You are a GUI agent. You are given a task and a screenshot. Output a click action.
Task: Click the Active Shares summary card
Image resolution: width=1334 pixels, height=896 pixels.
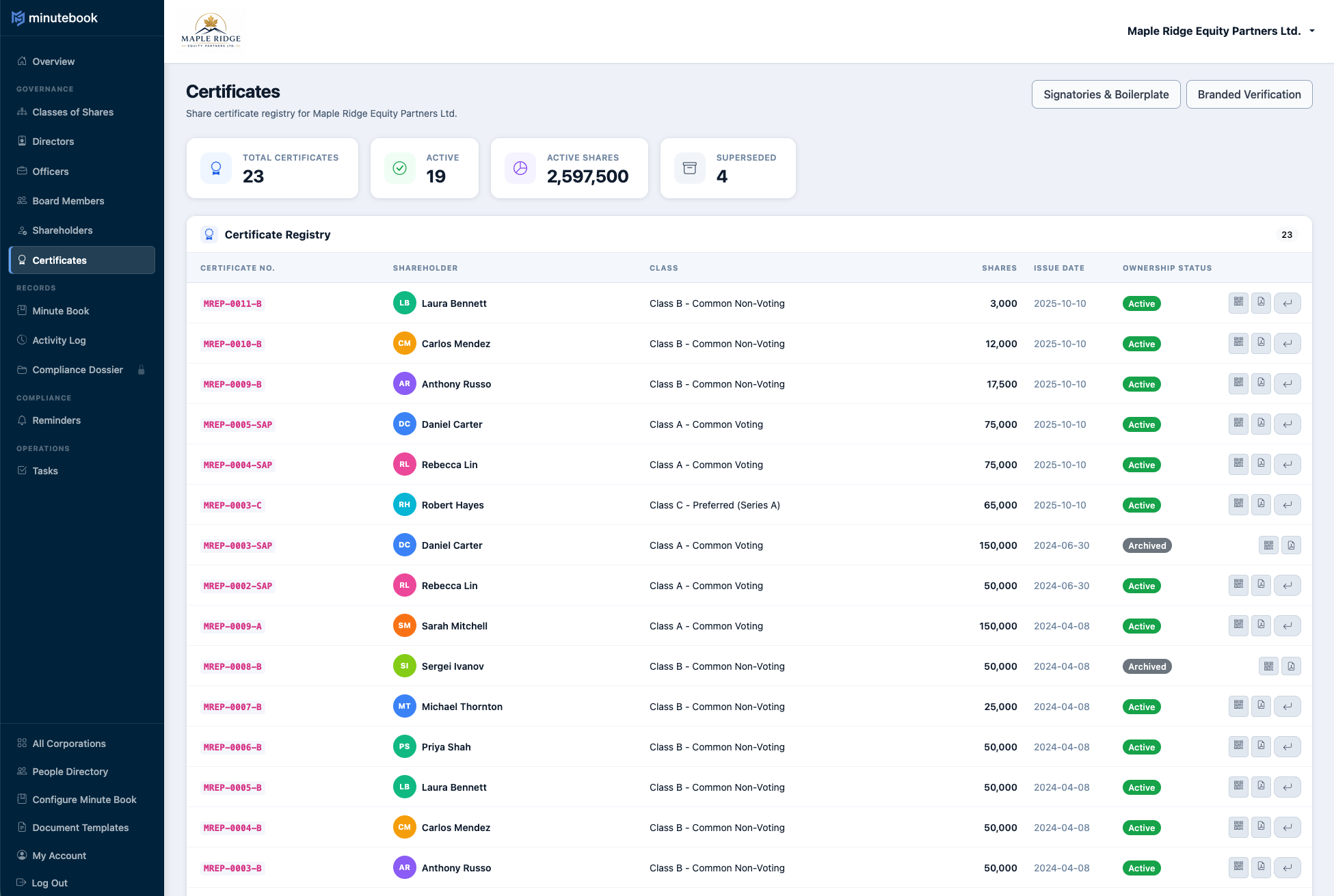pyautogui.click(x=569, y=168)
